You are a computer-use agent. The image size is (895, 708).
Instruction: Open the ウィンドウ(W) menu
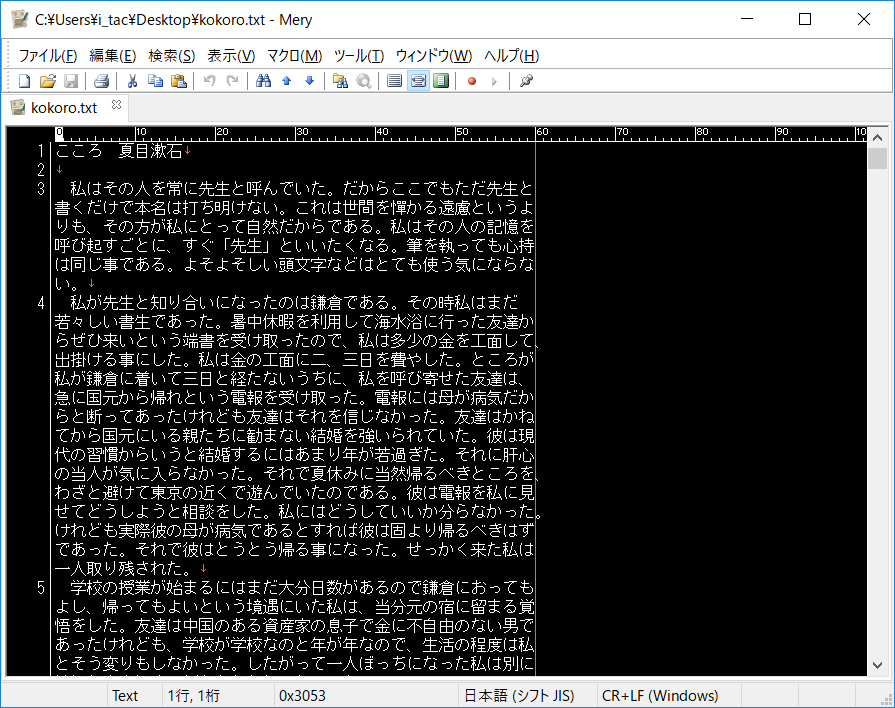click(434, 55)
